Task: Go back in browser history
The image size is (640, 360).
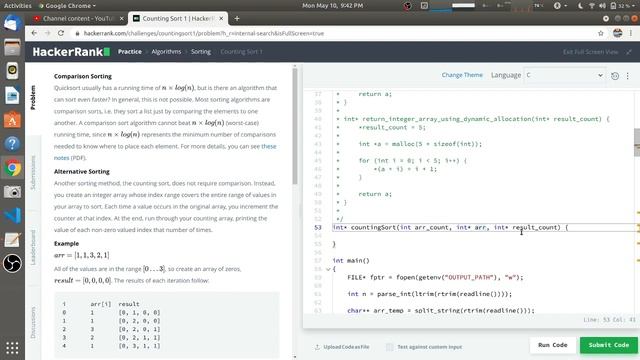Action: point(34,33)
